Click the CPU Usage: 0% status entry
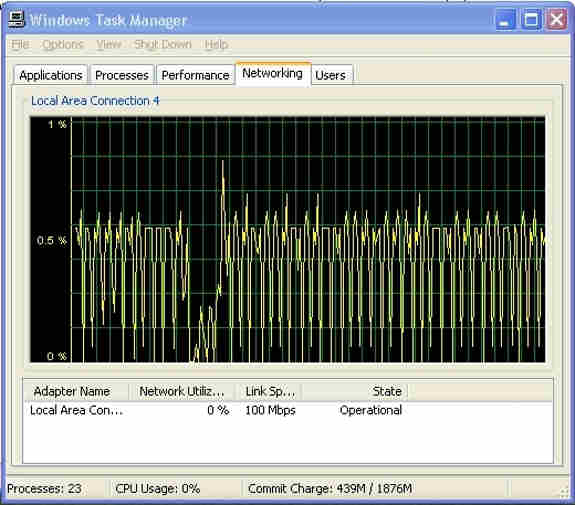This screenshot has width=575, height=505. pos(158,488)
